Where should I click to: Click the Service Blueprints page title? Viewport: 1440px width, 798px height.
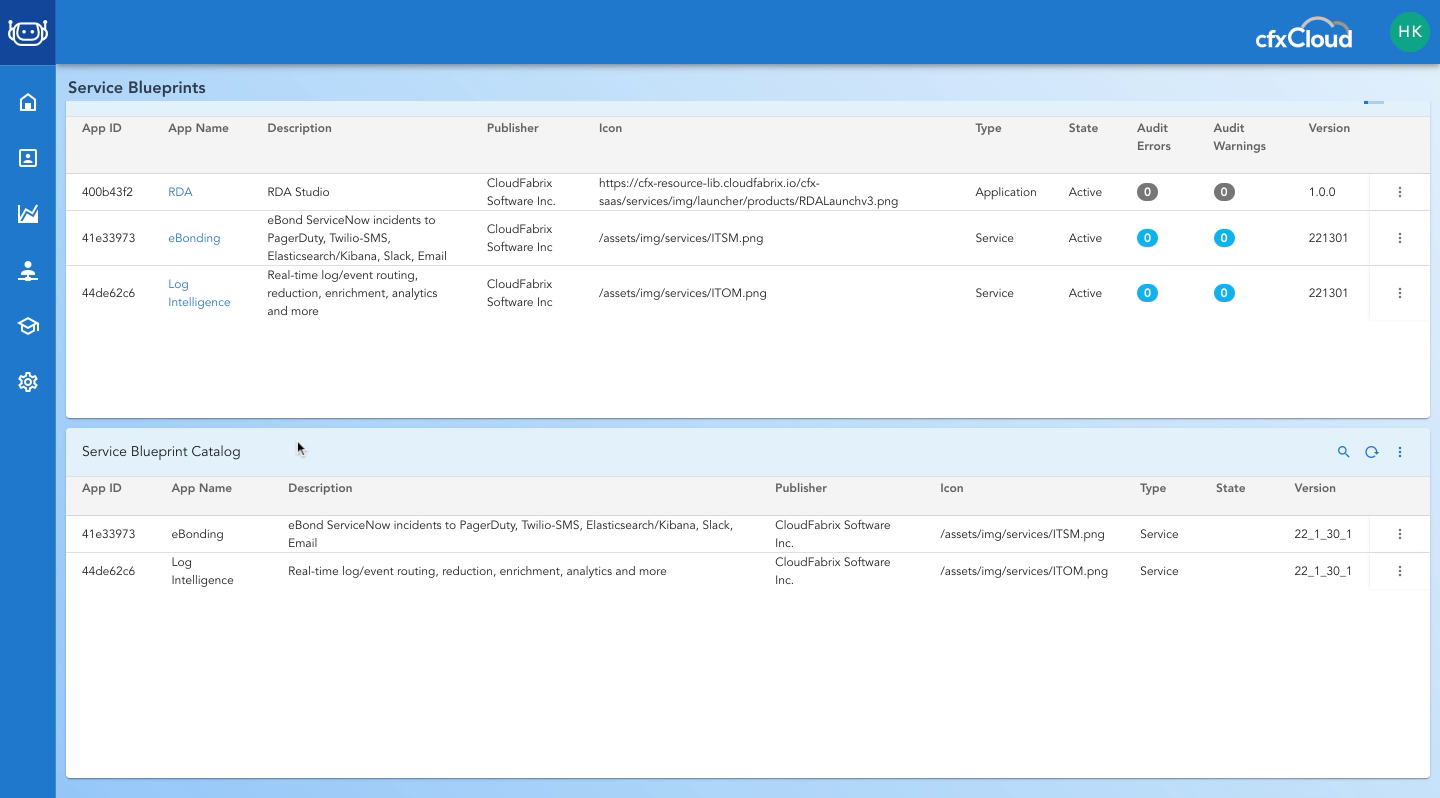137,87
